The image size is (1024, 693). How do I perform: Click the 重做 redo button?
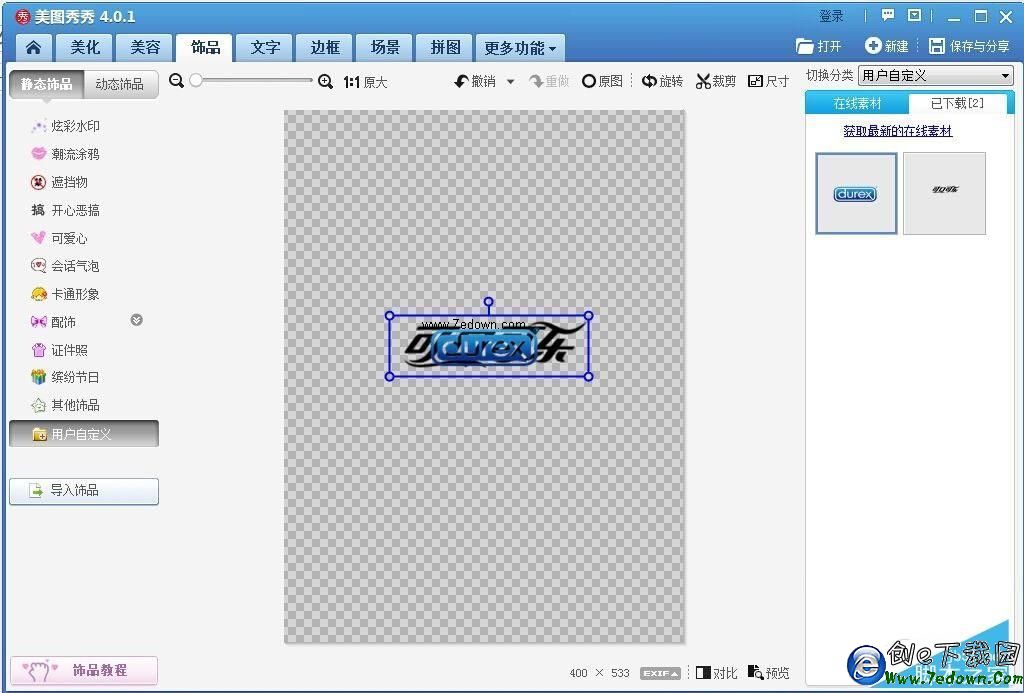tap(549, 81)
